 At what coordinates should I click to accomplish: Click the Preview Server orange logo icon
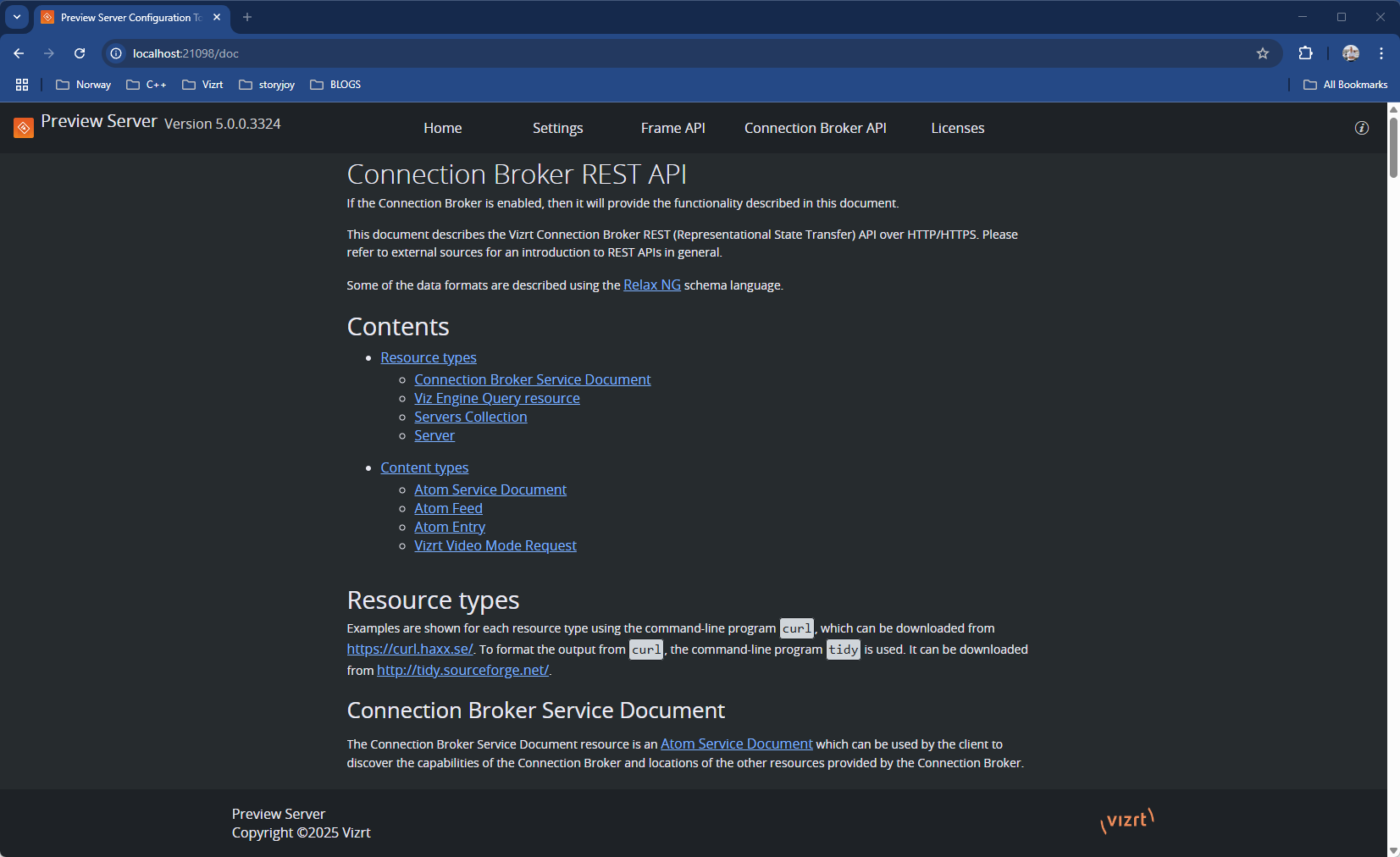tap(24, 128)
